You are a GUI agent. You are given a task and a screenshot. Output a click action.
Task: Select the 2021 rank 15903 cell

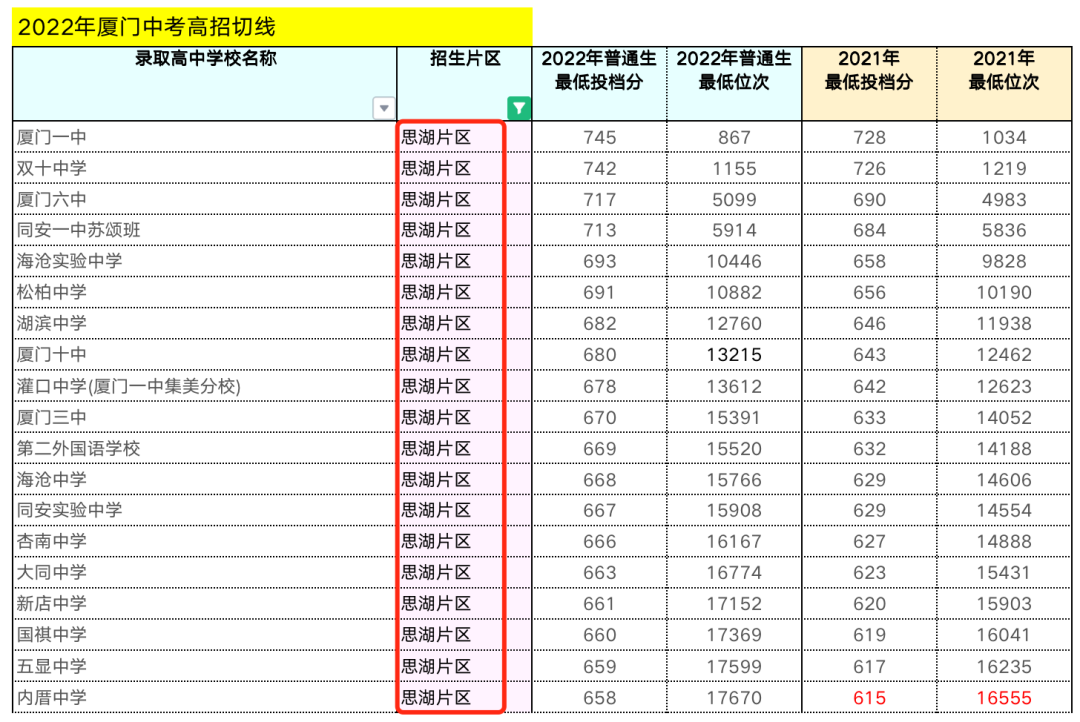coord(1004,604)
